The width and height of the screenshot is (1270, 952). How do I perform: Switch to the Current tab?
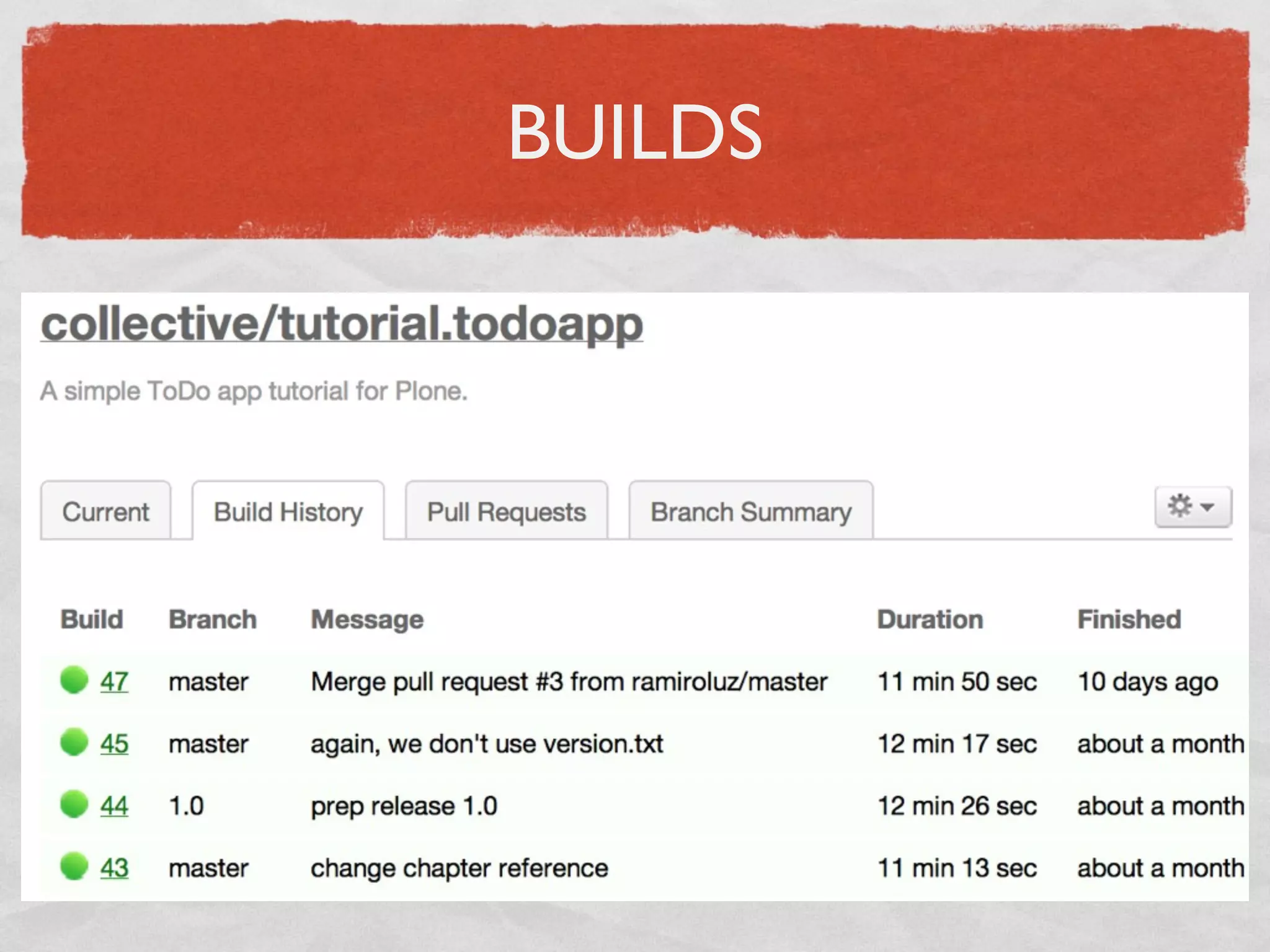[105, 512]
